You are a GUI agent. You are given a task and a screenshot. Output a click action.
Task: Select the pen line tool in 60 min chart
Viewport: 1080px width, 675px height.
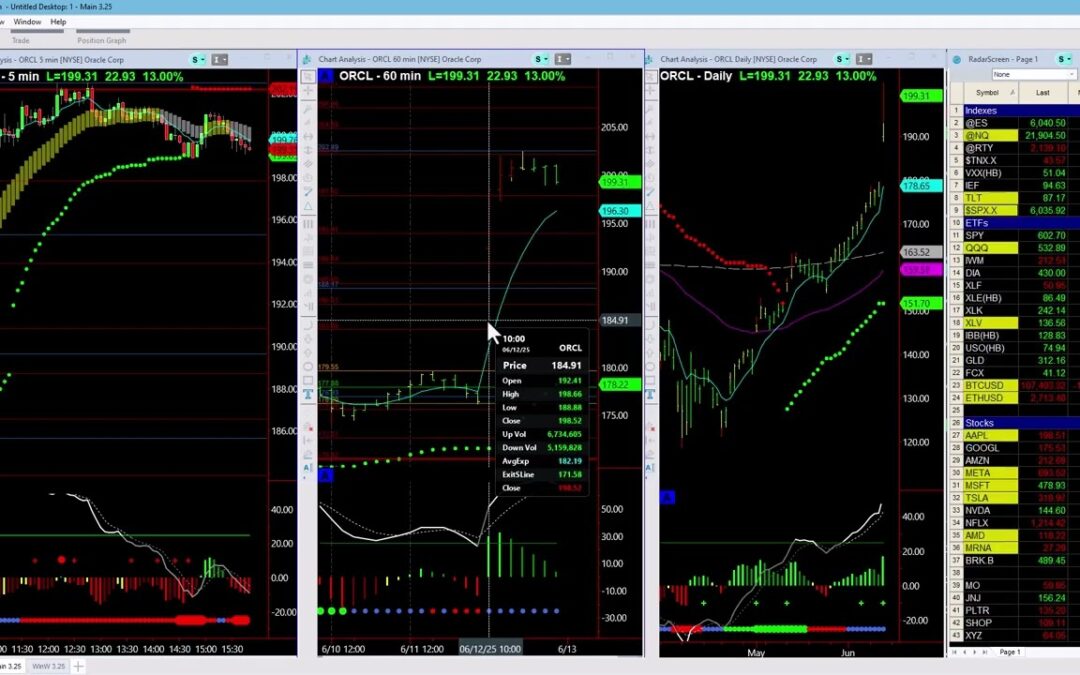click(x=308, y=191)
